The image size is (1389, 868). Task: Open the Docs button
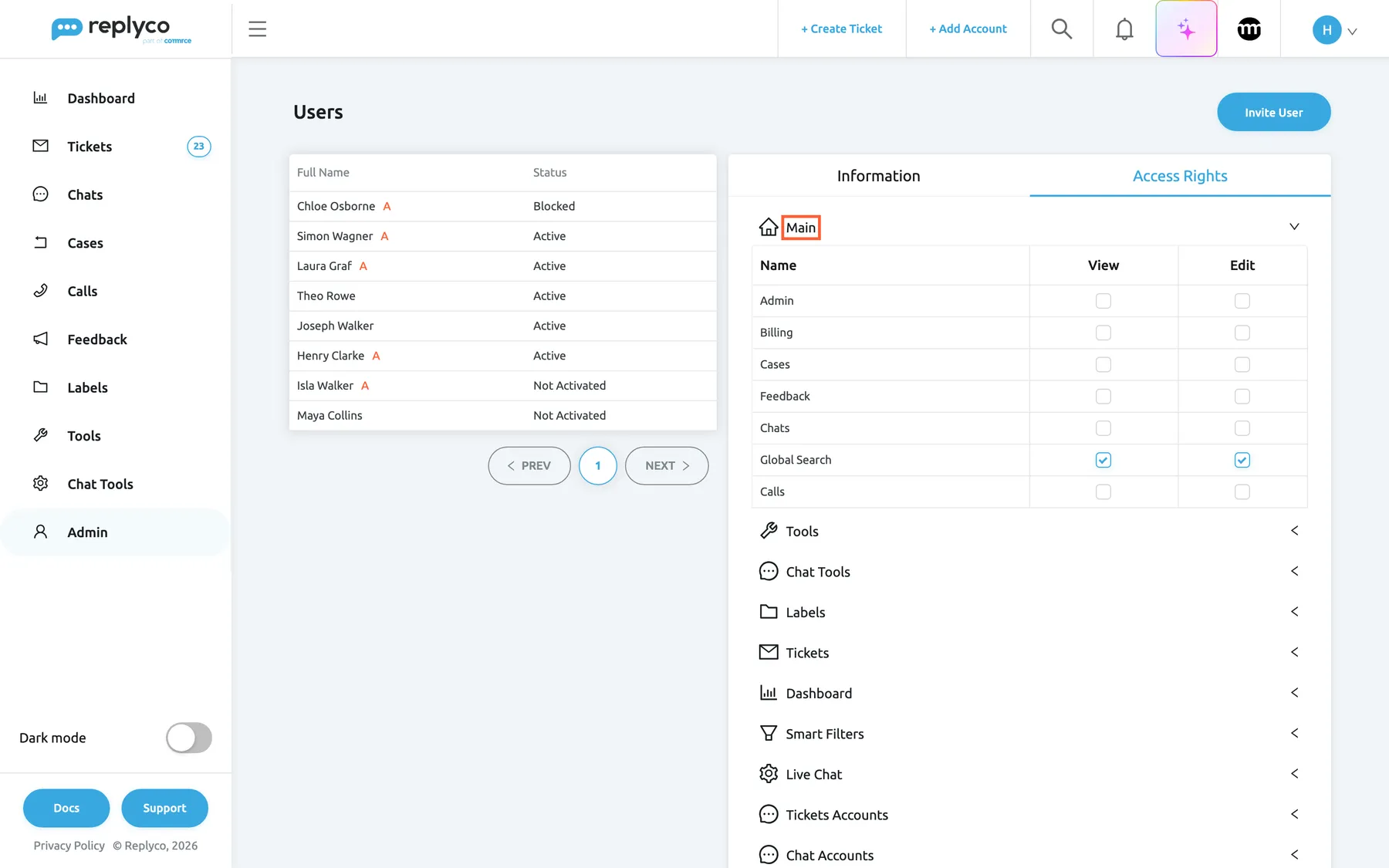(66, 808)
